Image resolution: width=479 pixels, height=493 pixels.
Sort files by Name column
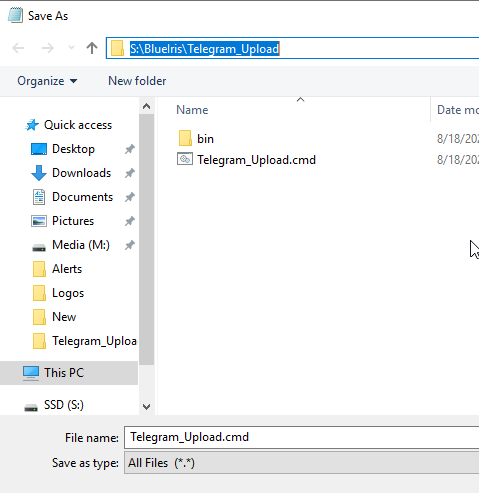[192, 110]
